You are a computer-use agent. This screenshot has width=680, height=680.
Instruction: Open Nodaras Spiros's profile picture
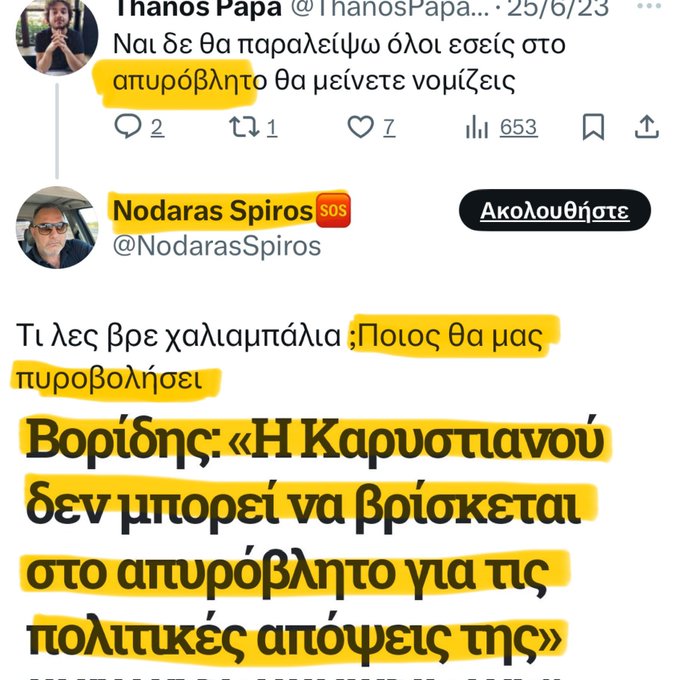point(56,227)
